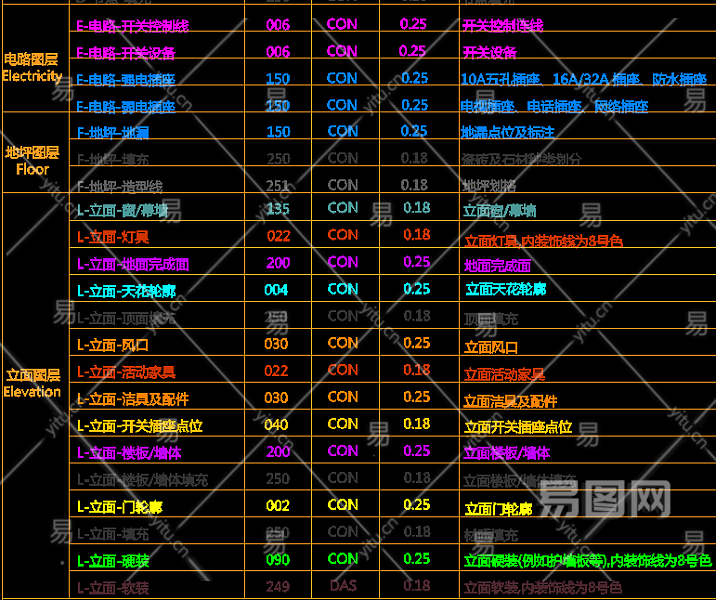Select the '地坪图层 Floor' group label

[32, 161]
